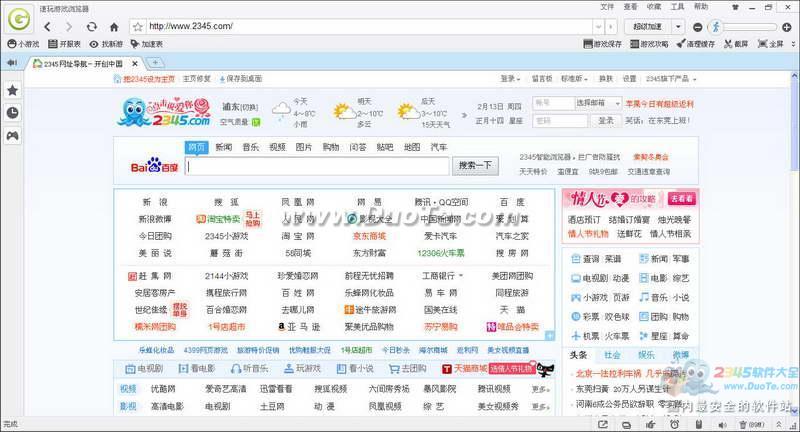Select the 新闻 search tab
The height and width of the screenshot is (432, 800).
(x=223, y=147)
